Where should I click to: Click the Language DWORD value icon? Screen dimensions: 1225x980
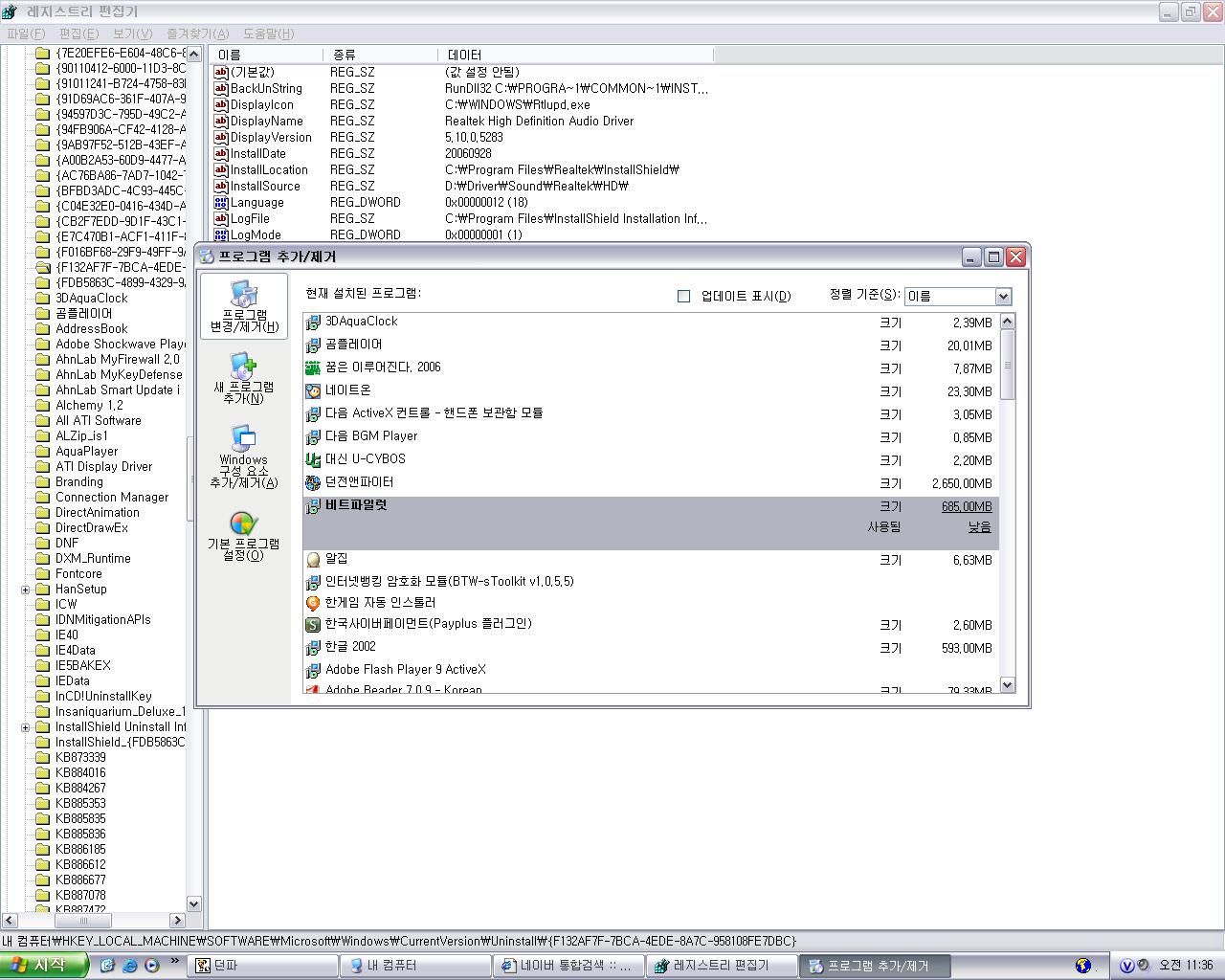(x=221, y=202)
